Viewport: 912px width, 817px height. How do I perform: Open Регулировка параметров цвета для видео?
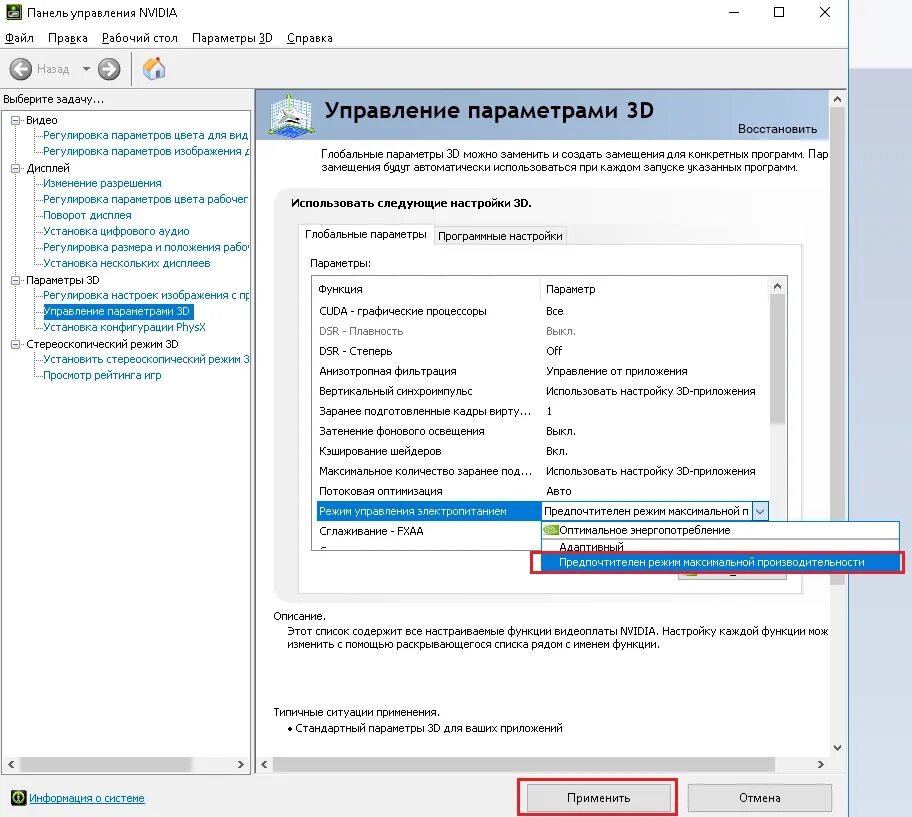tap(145, 135)
